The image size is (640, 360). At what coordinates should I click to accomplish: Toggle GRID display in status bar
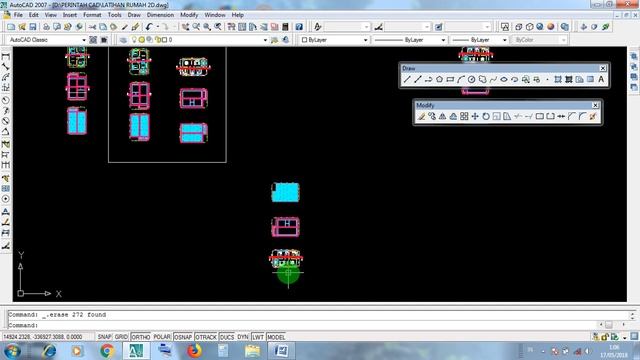(121, 337)
